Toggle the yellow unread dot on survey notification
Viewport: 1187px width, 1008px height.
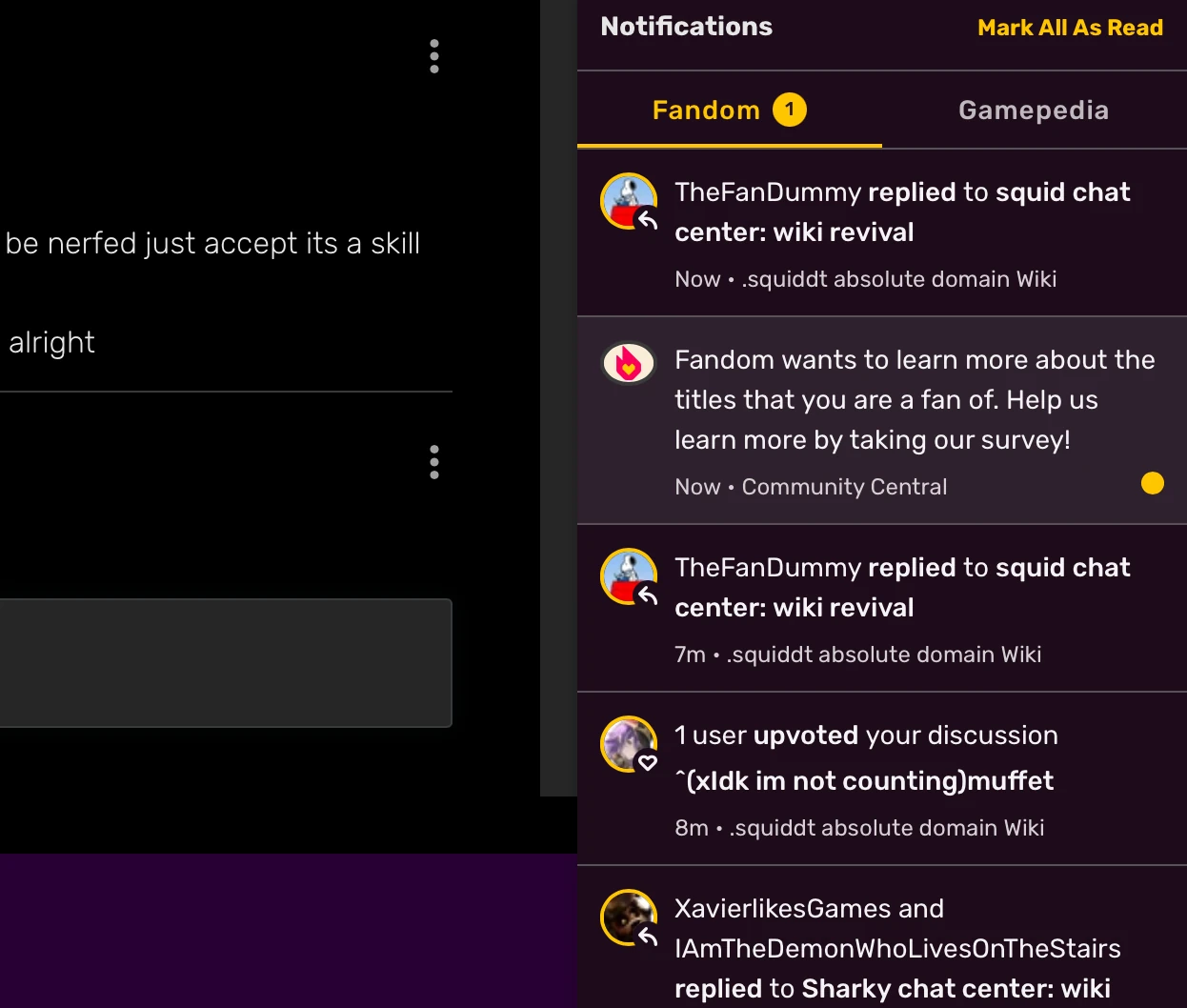tap(1152, 484)
